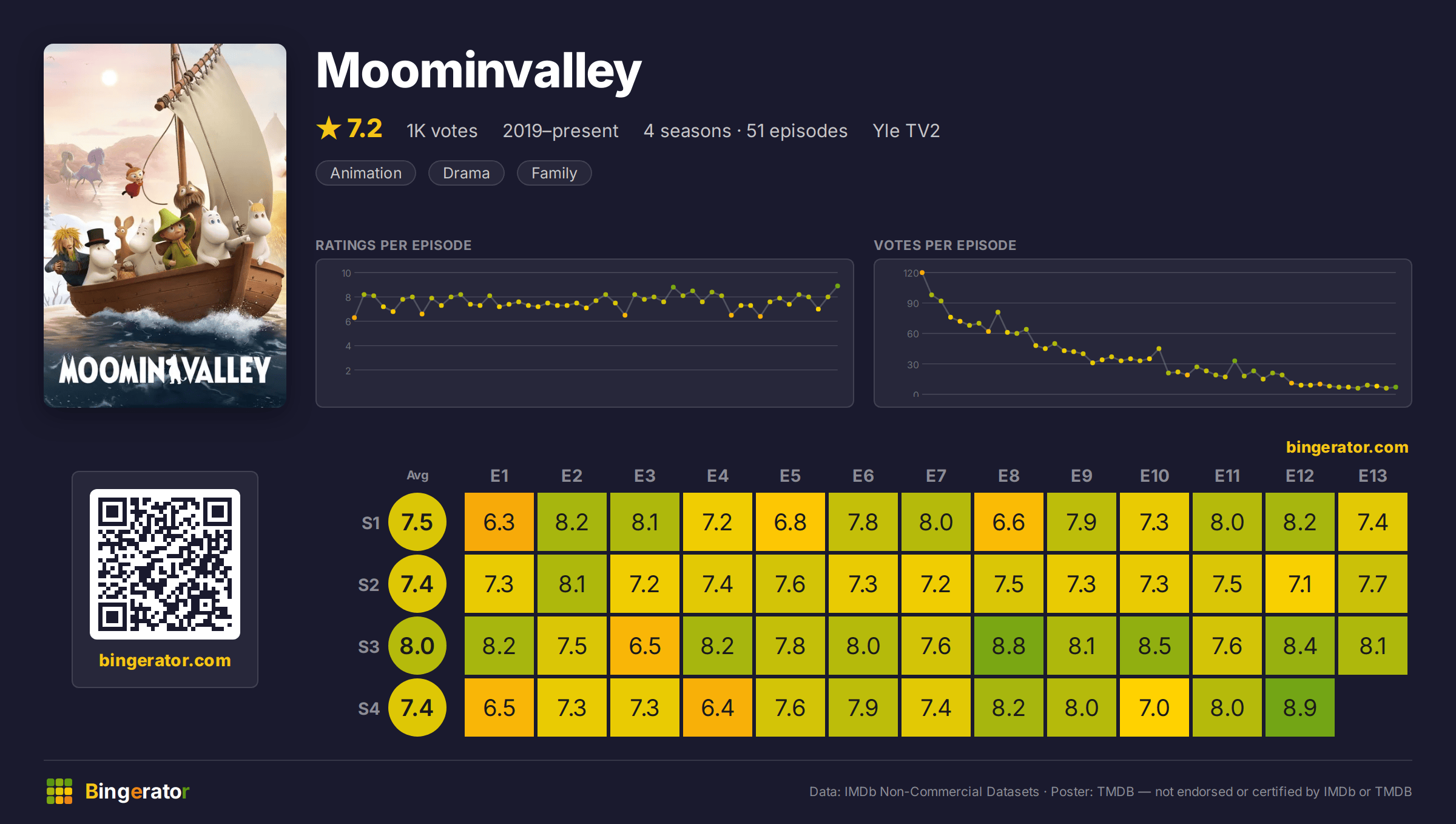Open the Moominvalley poster thumbnail
Screen dimensions: 1456x824
point(165,226)
